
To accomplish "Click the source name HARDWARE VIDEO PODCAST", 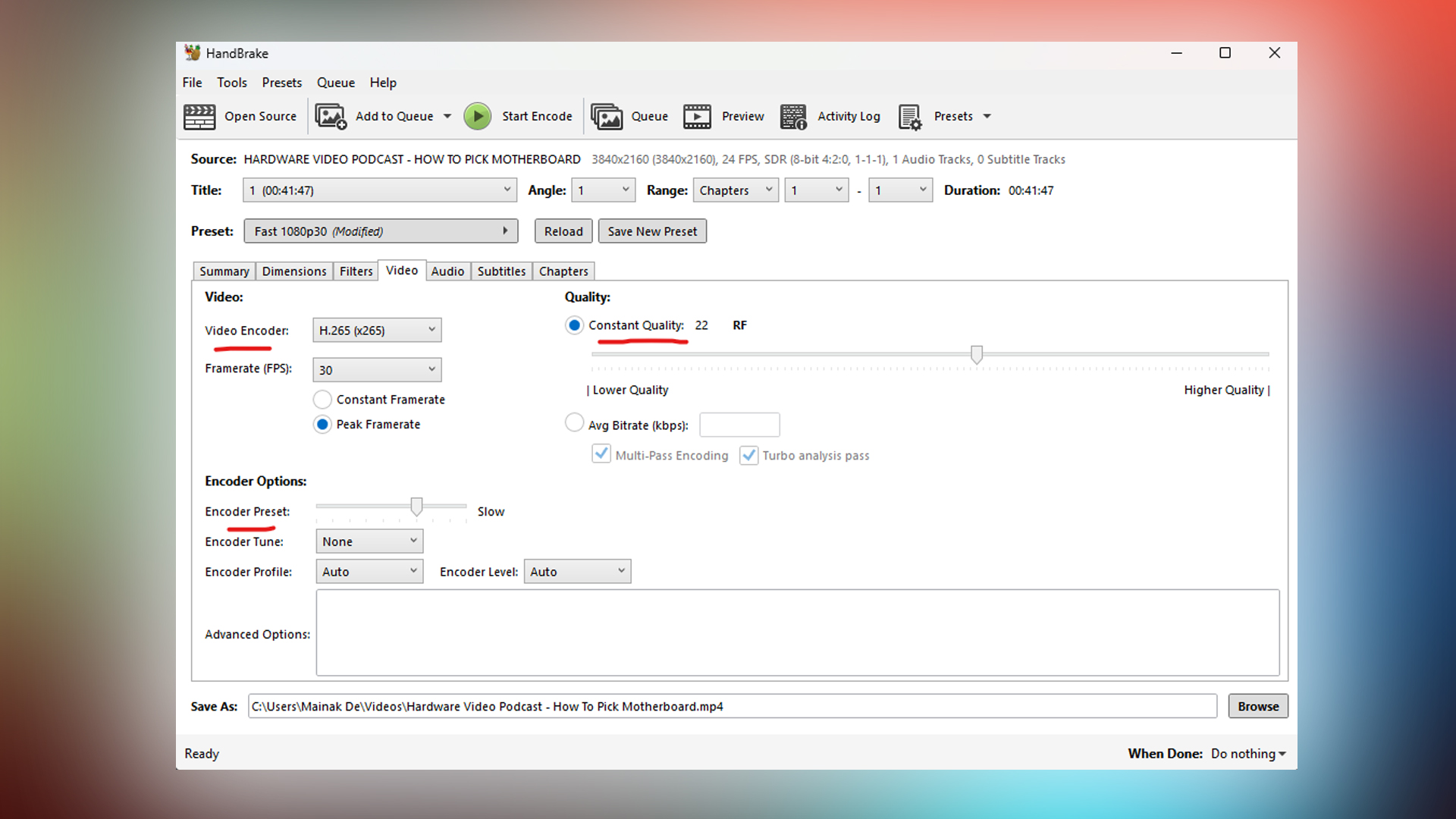I will click(412, 159).
